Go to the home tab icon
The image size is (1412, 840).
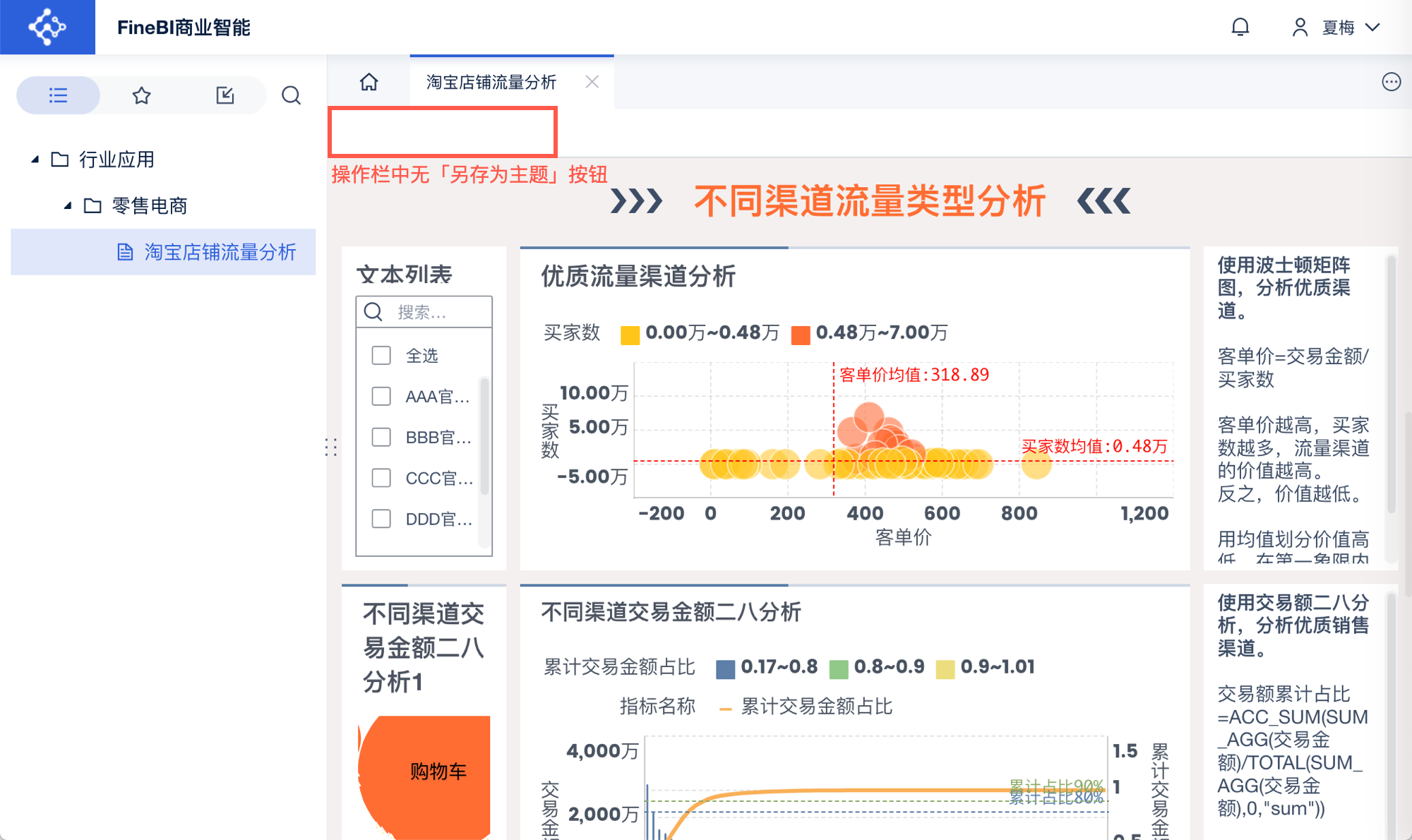pos(369,82)
